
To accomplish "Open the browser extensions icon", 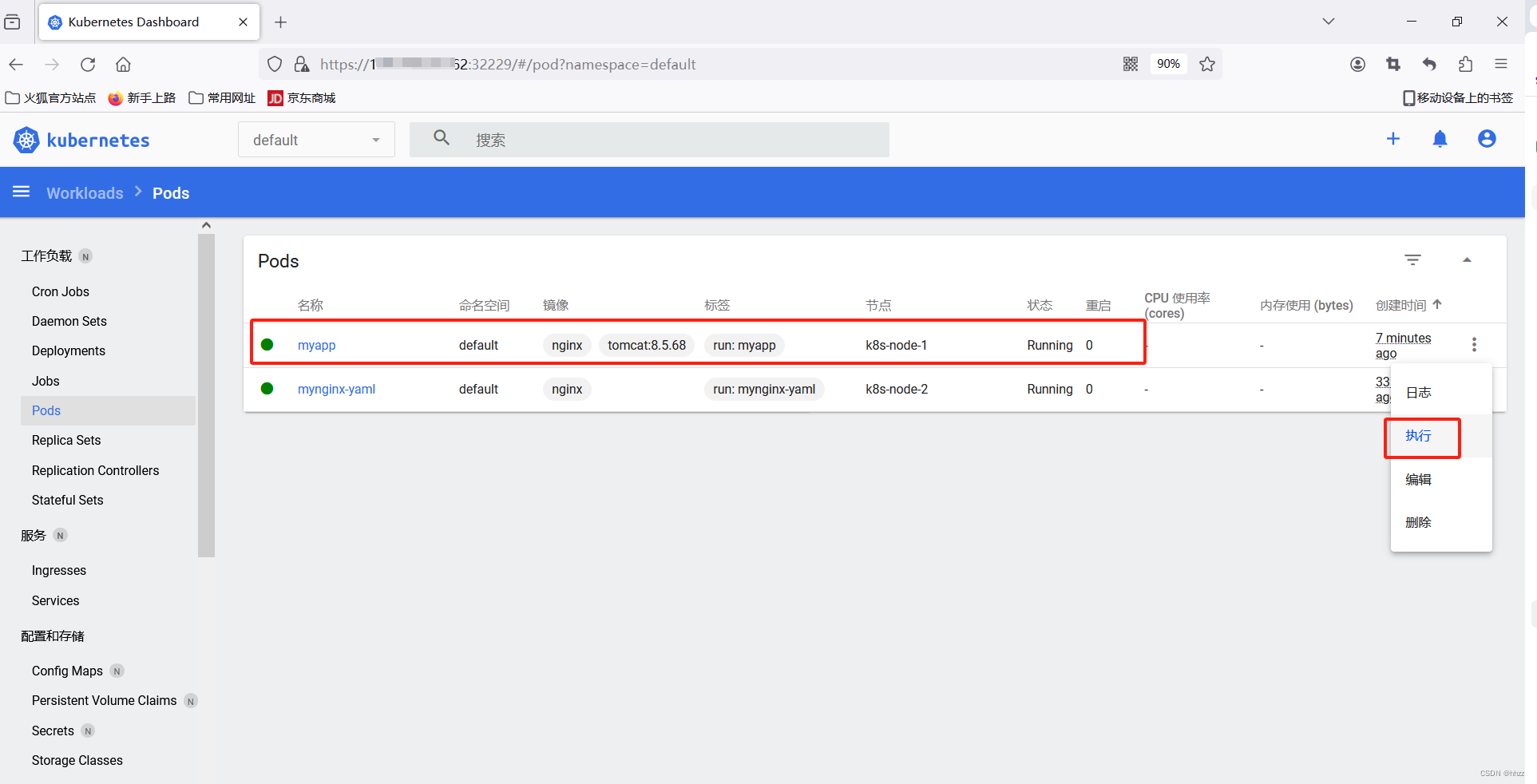I will point(1465,64).
